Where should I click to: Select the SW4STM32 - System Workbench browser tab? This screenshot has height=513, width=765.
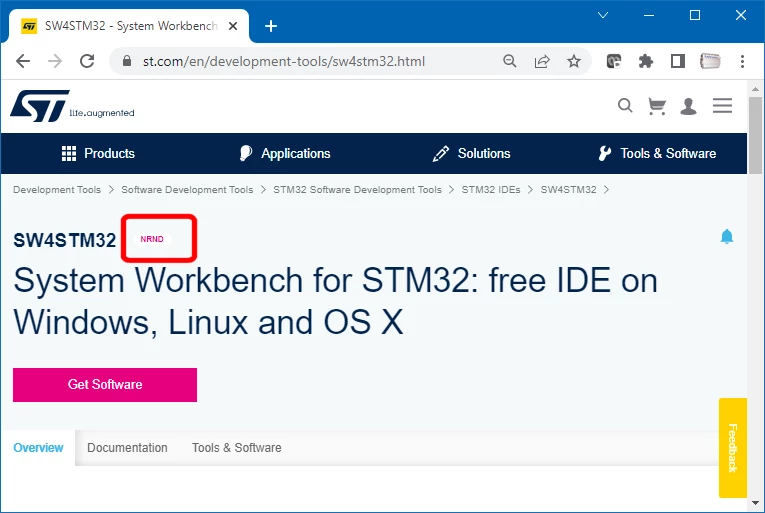130,26
